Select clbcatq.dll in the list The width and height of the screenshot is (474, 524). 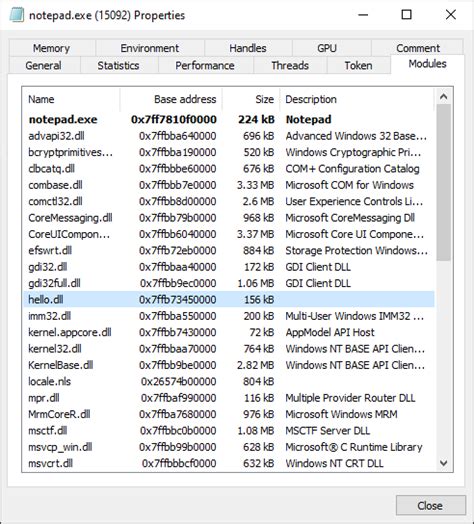pyautogui.click(x=229, y=169)
